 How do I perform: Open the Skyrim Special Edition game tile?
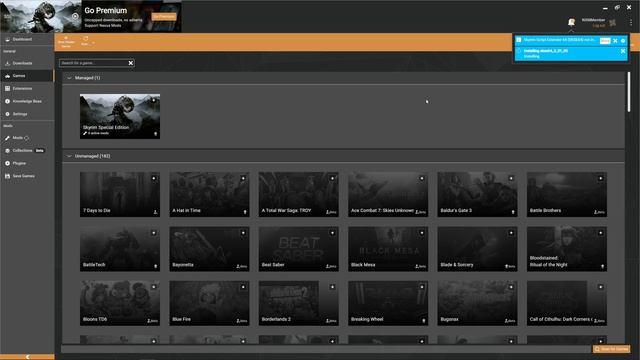[120, 116]
